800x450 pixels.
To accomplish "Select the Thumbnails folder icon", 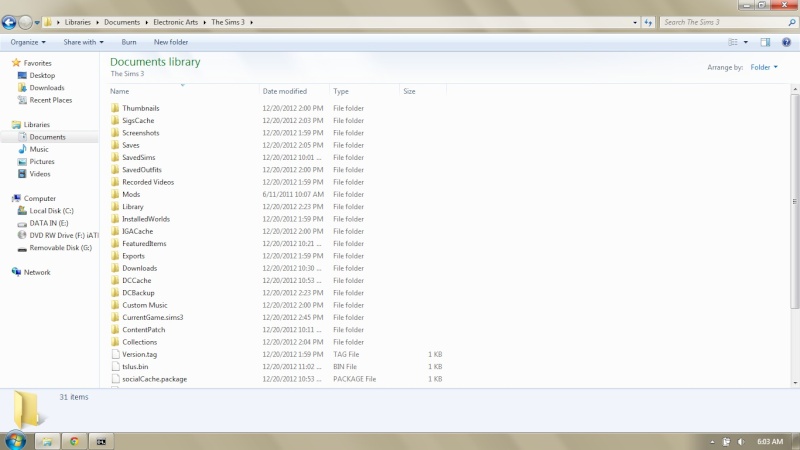I will [115, 108].
